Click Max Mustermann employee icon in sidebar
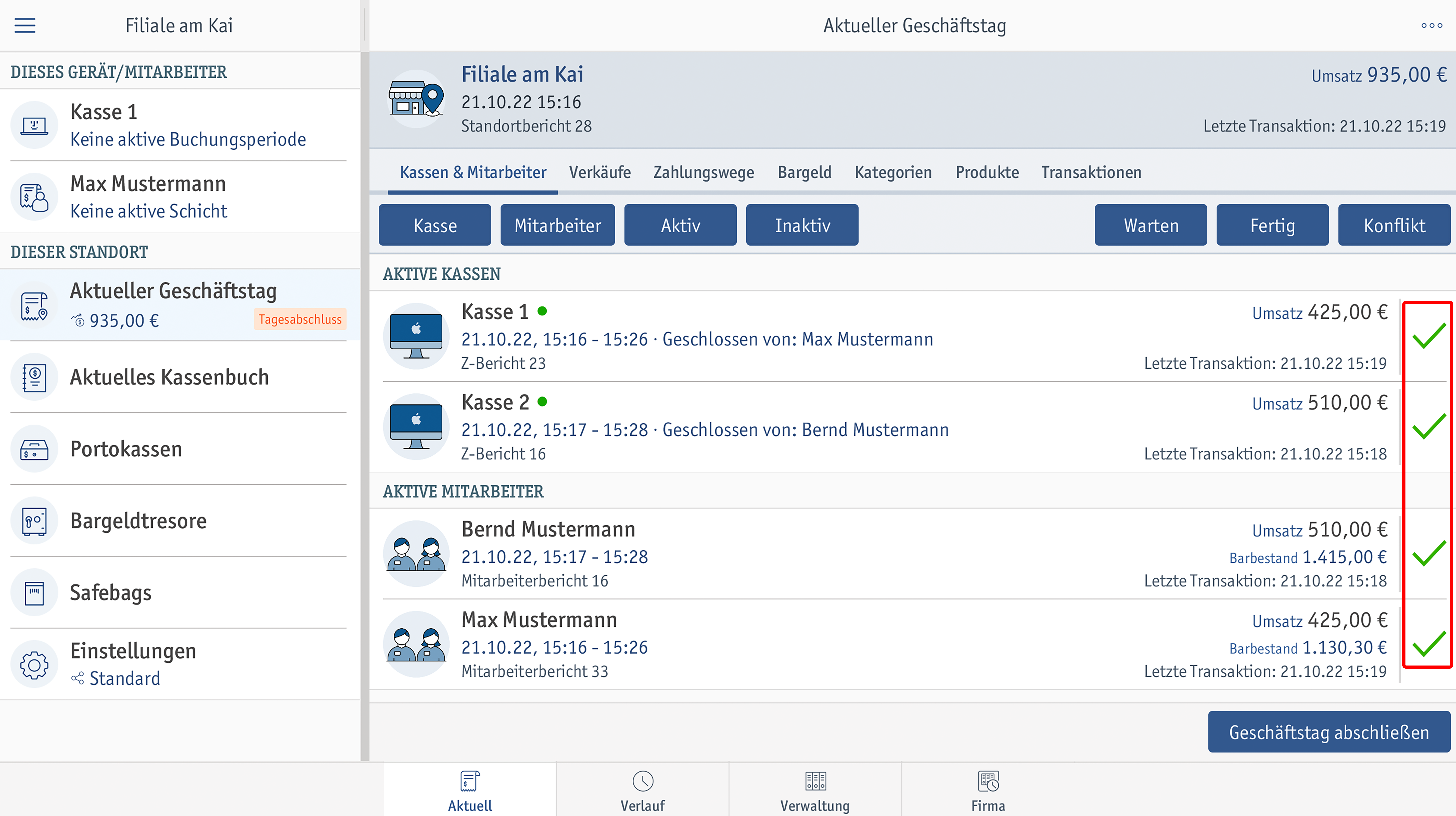This screenshot has height=816, width=1456. tap(34, 197)
